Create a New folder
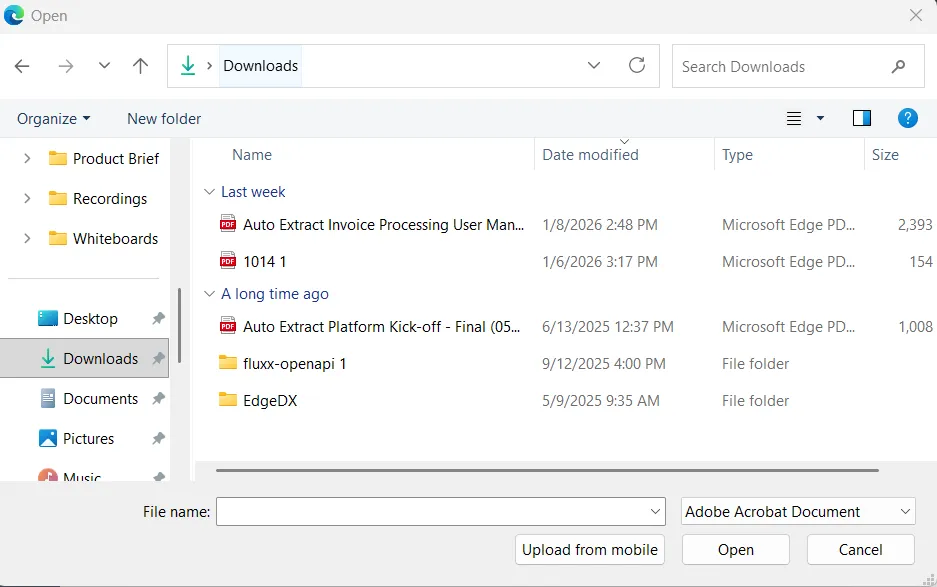937x587 pixels. [x=164, y=118]
